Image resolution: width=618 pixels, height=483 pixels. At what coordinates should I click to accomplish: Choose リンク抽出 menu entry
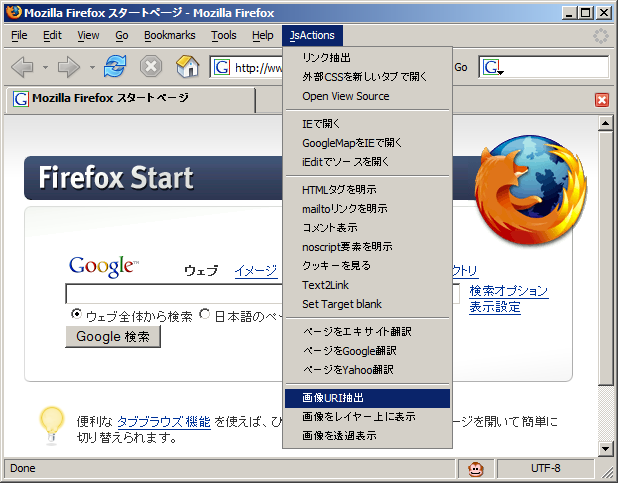pos(367,58)
